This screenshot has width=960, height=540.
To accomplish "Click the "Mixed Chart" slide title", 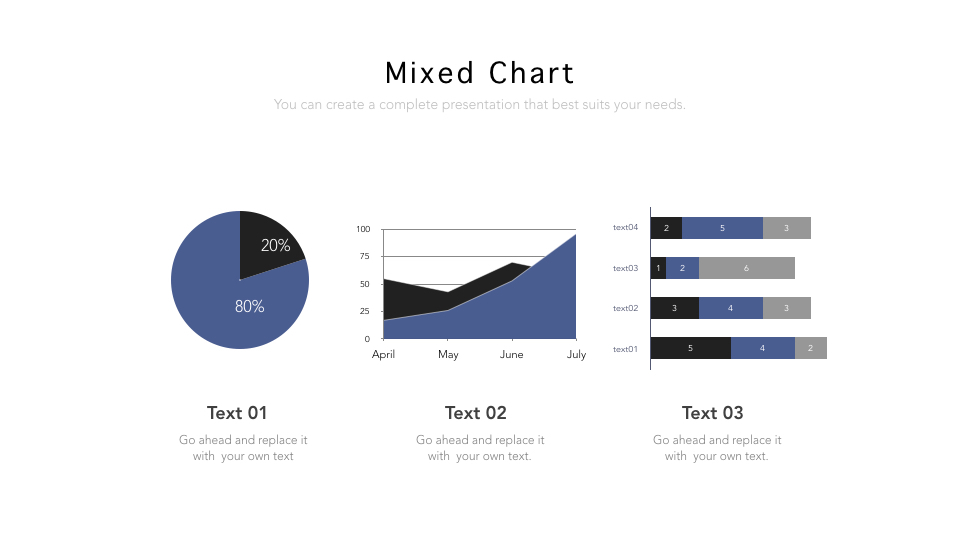I will click(480, 73).
